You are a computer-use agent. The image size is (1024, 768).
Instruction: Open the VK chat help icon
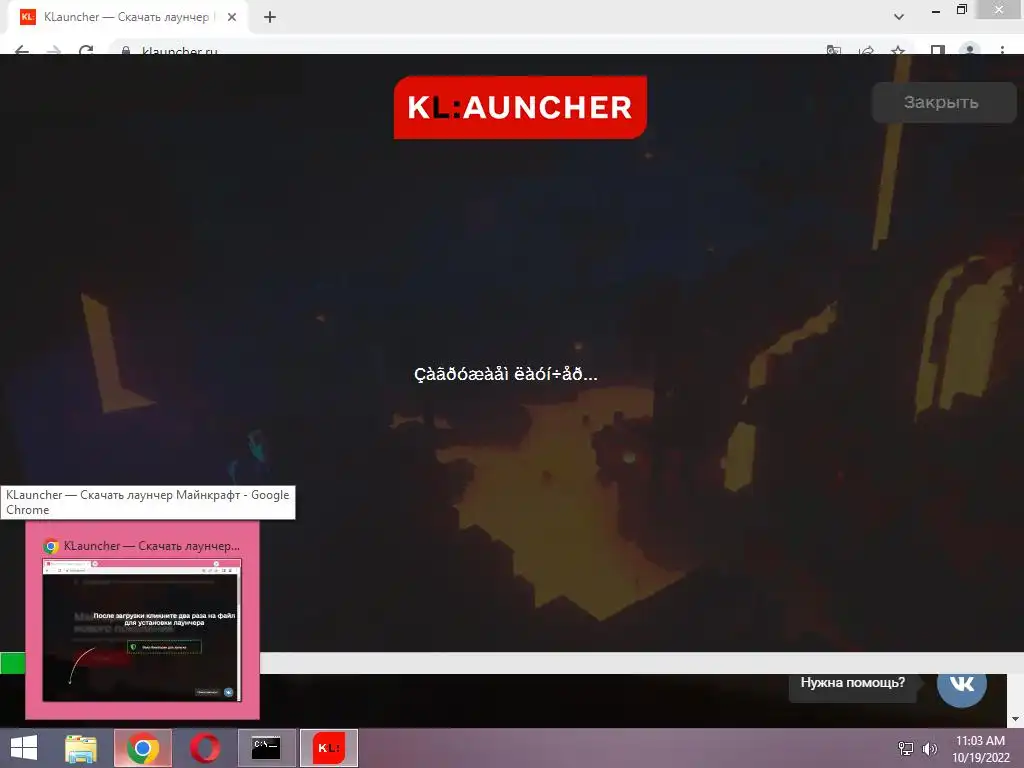coord(961,684)
